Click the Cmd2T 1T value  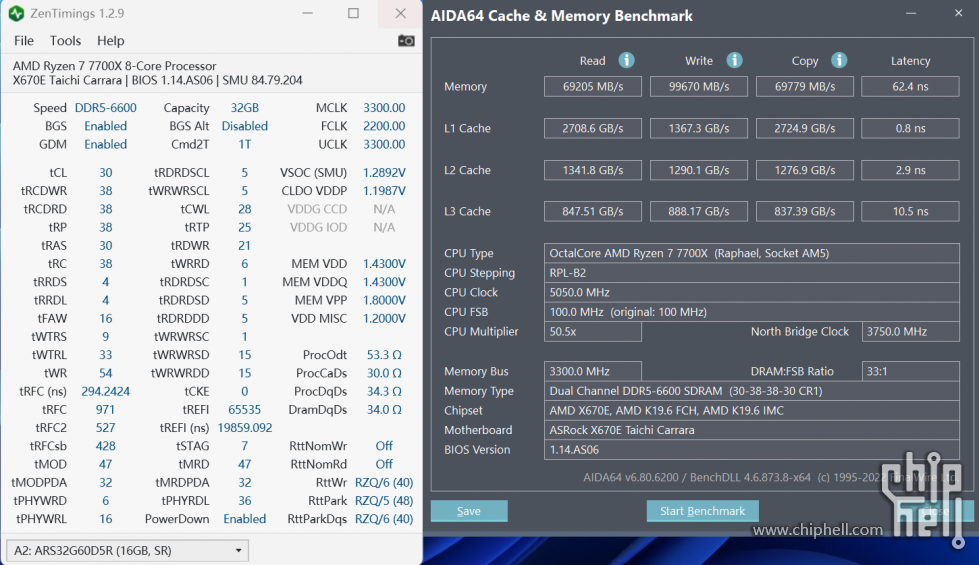[x=244, y=144]
